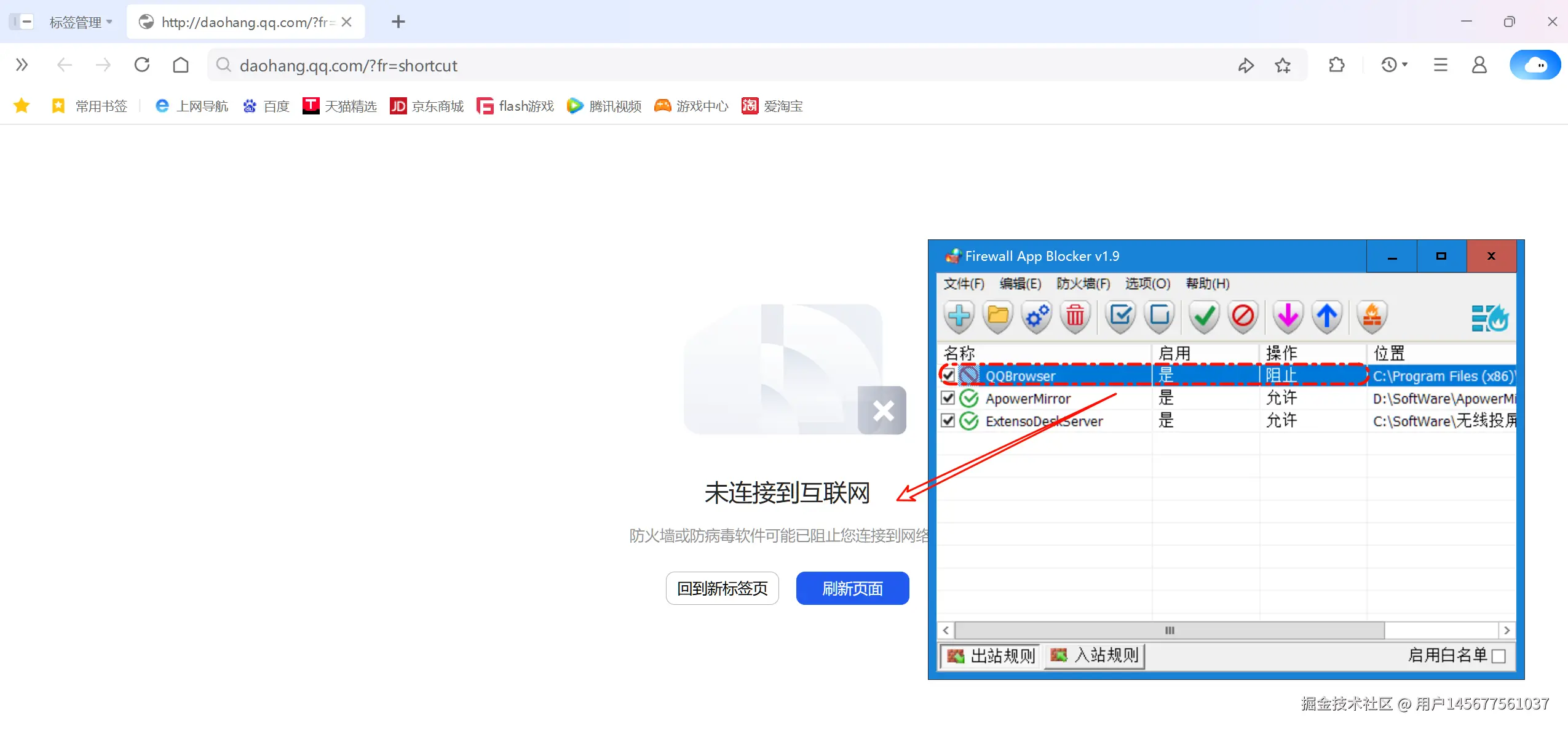Click the red prohibited Block icon

tap(1243, 317)
